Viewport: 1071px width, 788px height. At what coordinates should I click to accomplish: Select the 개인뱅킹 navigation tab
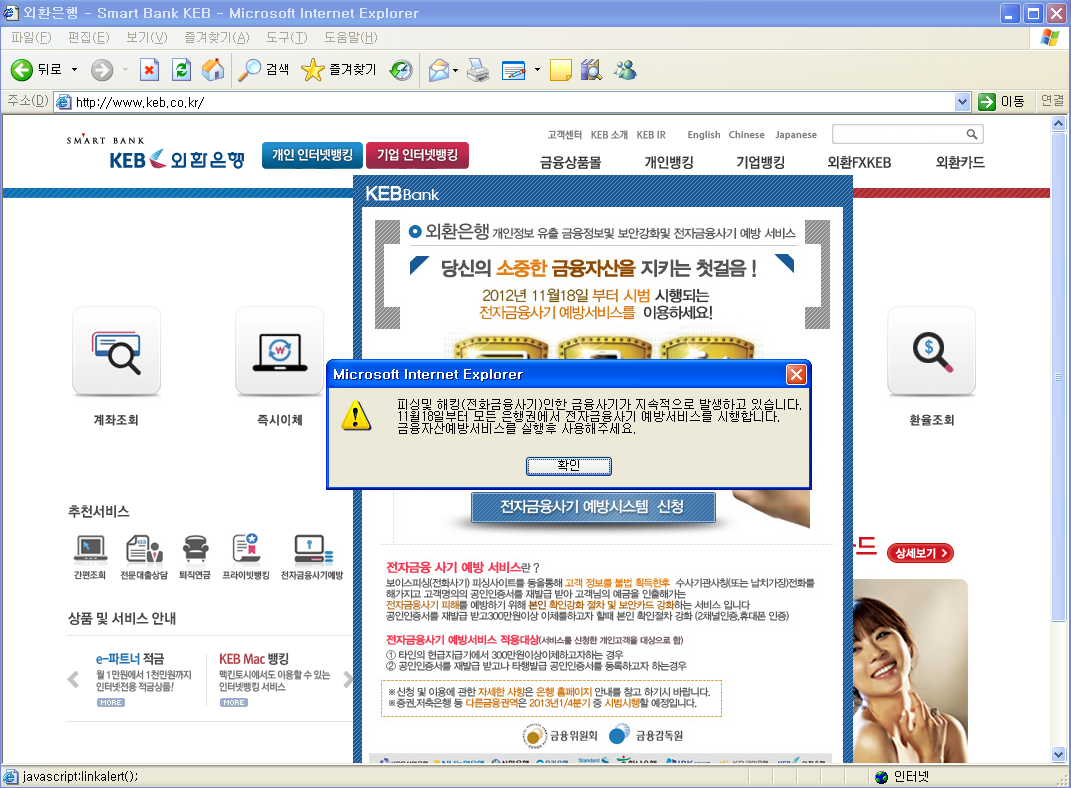pos(669,163)
